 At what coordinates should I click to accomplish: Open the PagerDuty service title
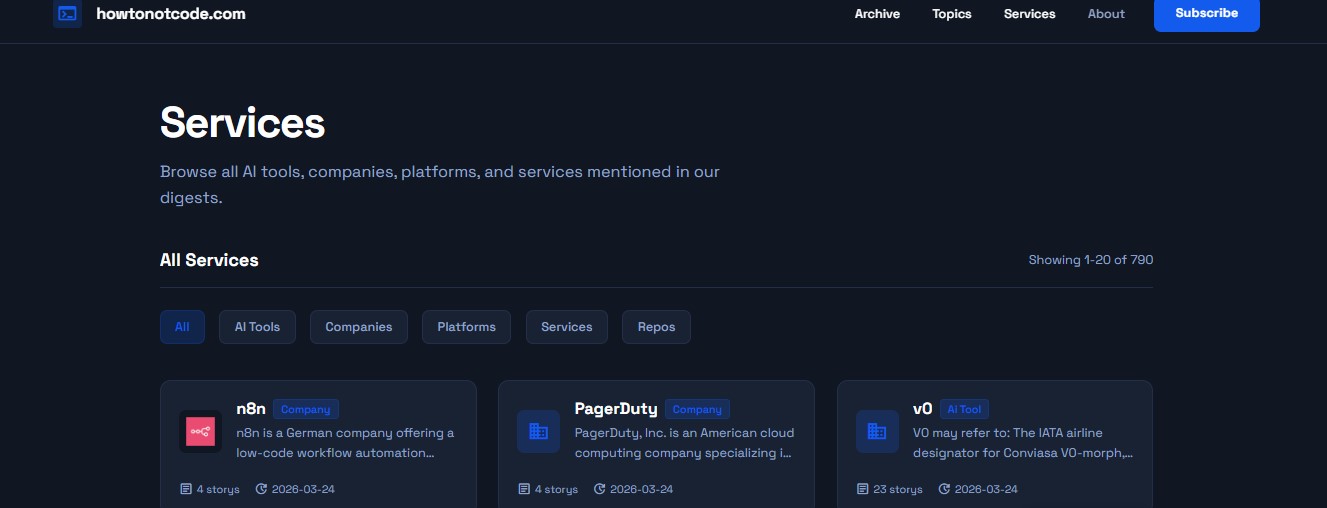point(616,409)
